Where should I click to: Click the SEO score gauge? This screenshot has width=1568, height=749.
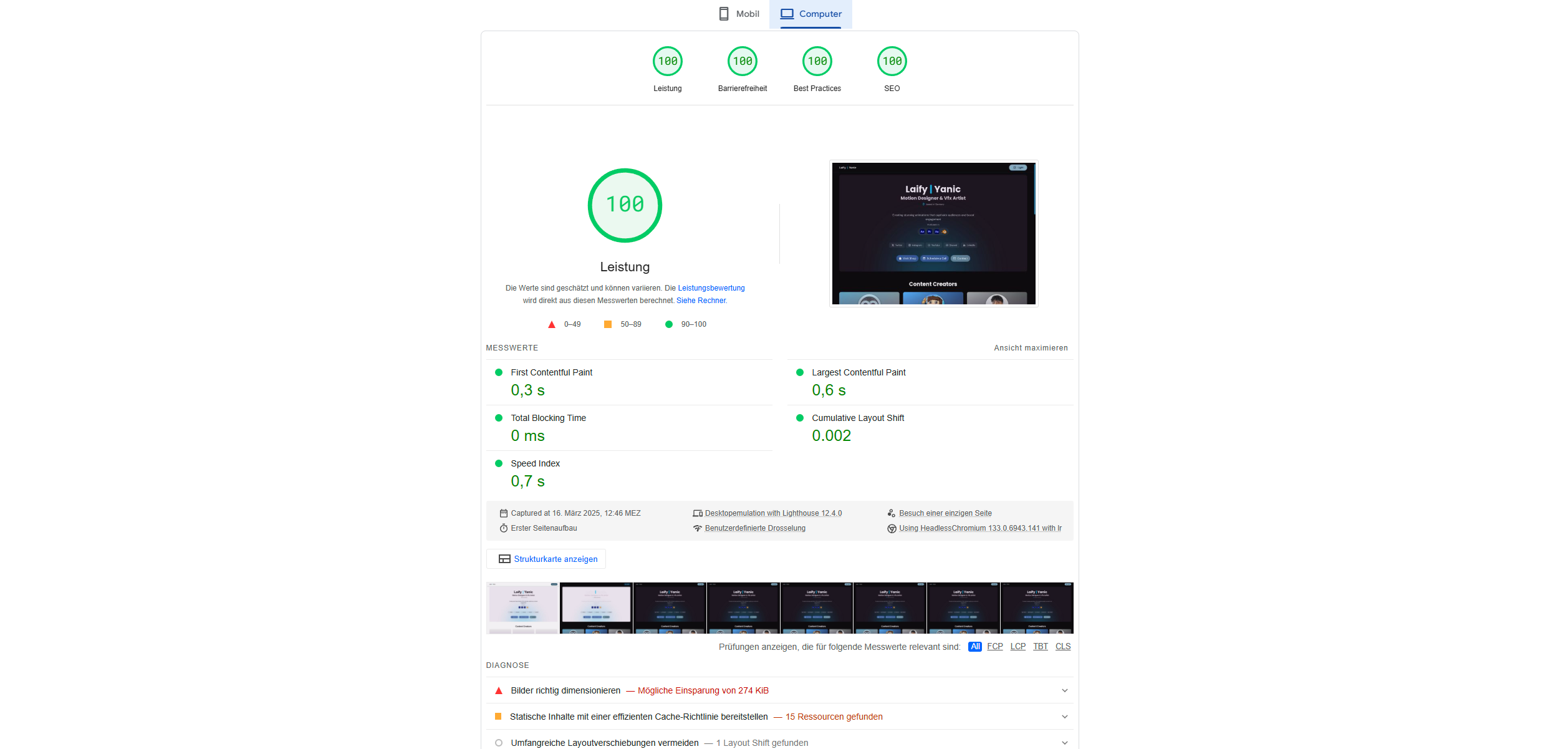click(x=892, y=61)
